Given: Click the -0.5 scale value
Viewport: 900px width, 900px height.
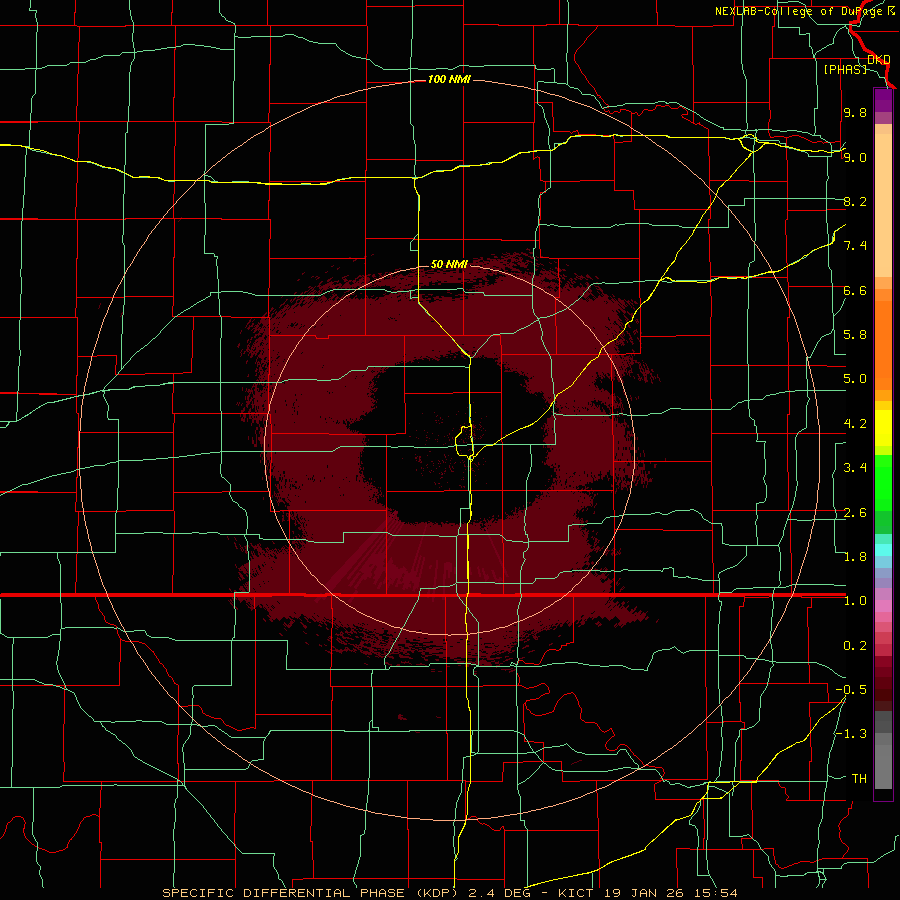Looking at the screenshot, I should 851,690.
